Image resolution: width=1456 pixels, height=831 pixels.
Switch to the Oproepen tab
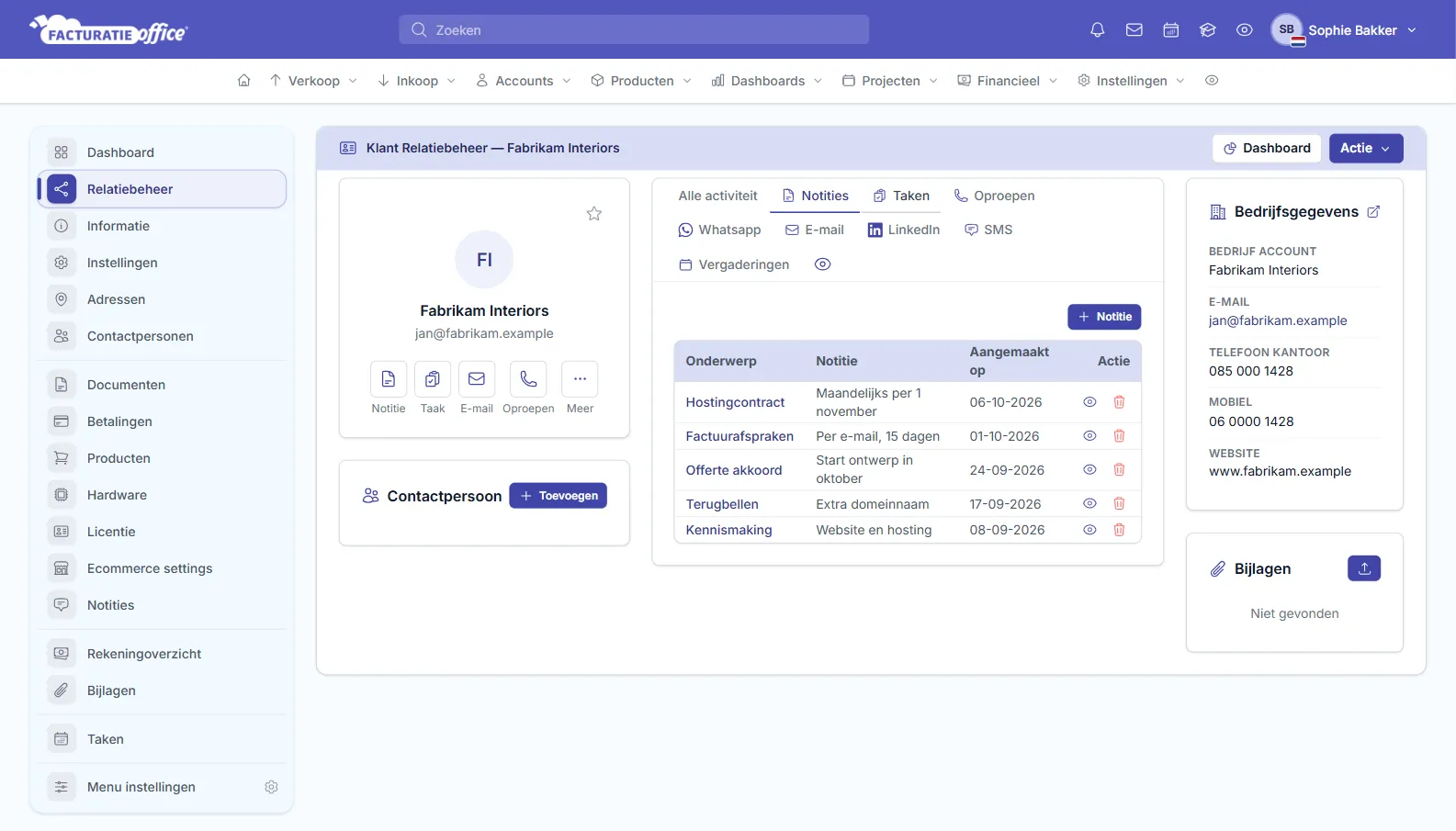pyautogui.click(x=994, y=196)
